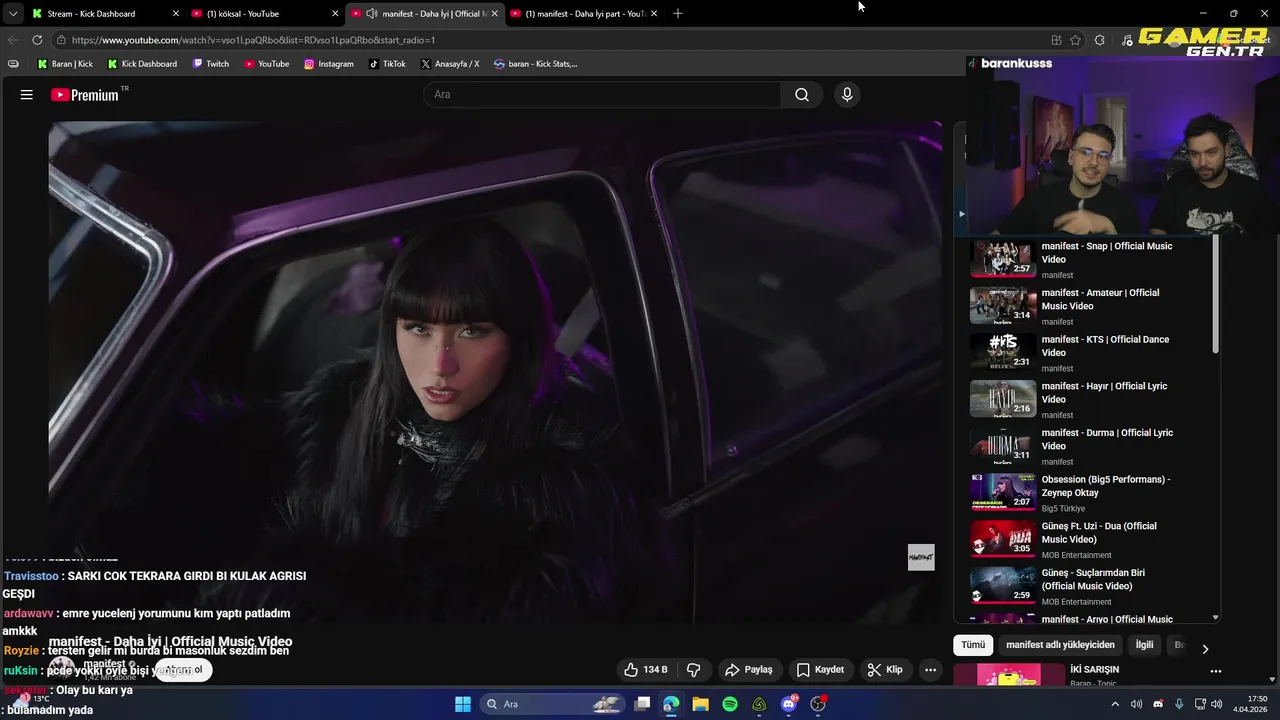Open the YouTube bookmark

point(266,64)
